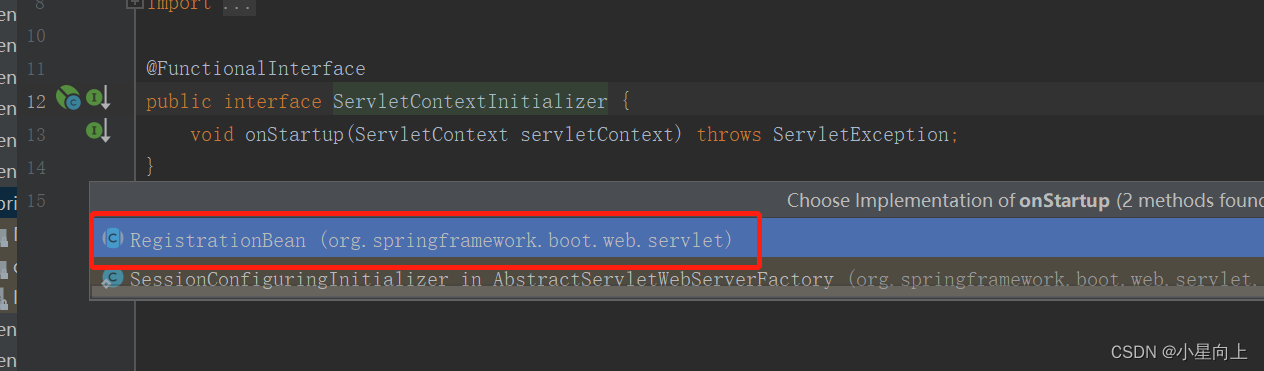Click the @FunctionalInterface annotation

point(256,69)
